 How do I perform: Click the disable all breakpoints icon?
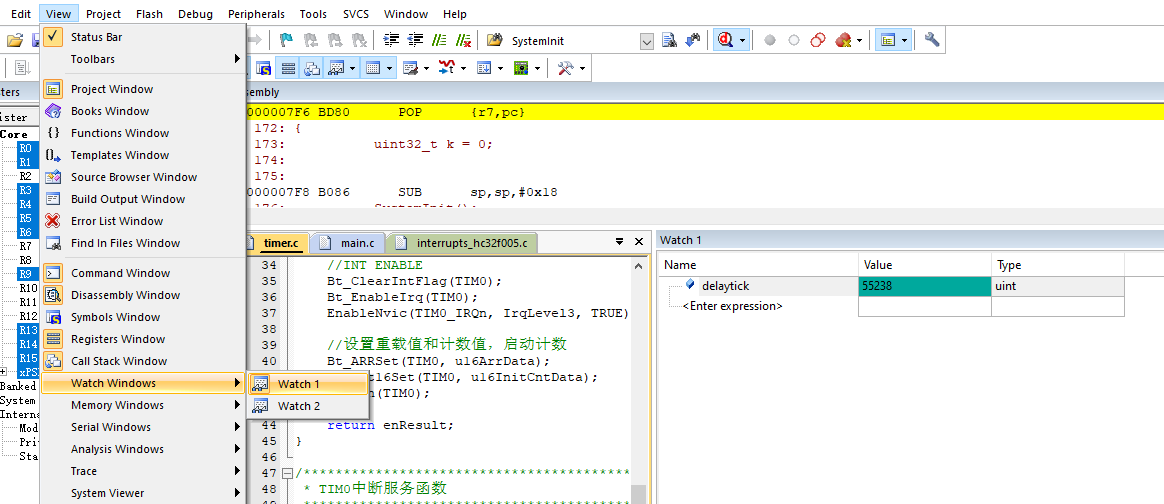(x=818, y=40)
